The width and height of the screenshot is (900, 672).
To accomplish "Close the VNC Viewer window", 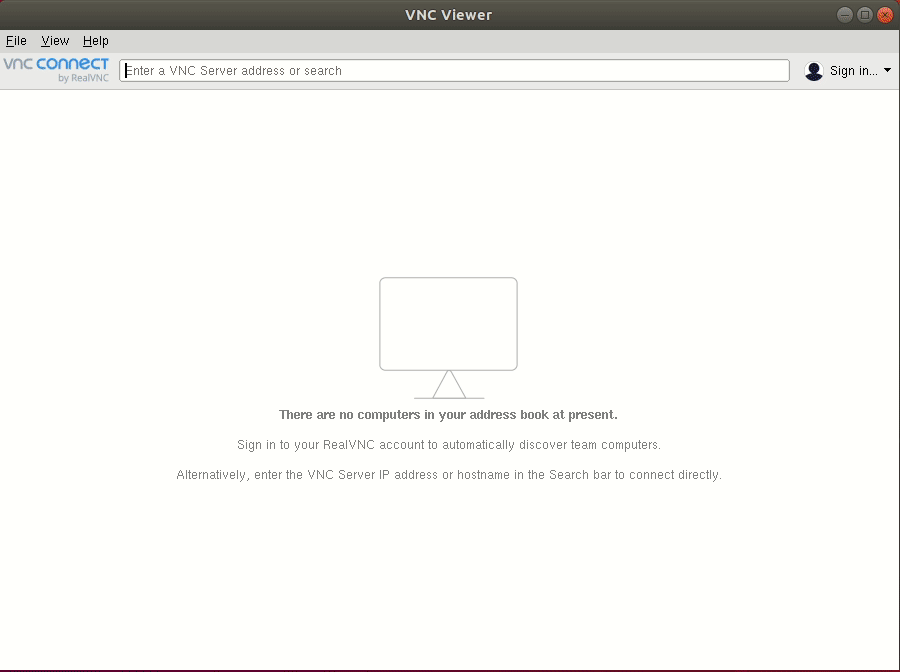I will point(884,15).
